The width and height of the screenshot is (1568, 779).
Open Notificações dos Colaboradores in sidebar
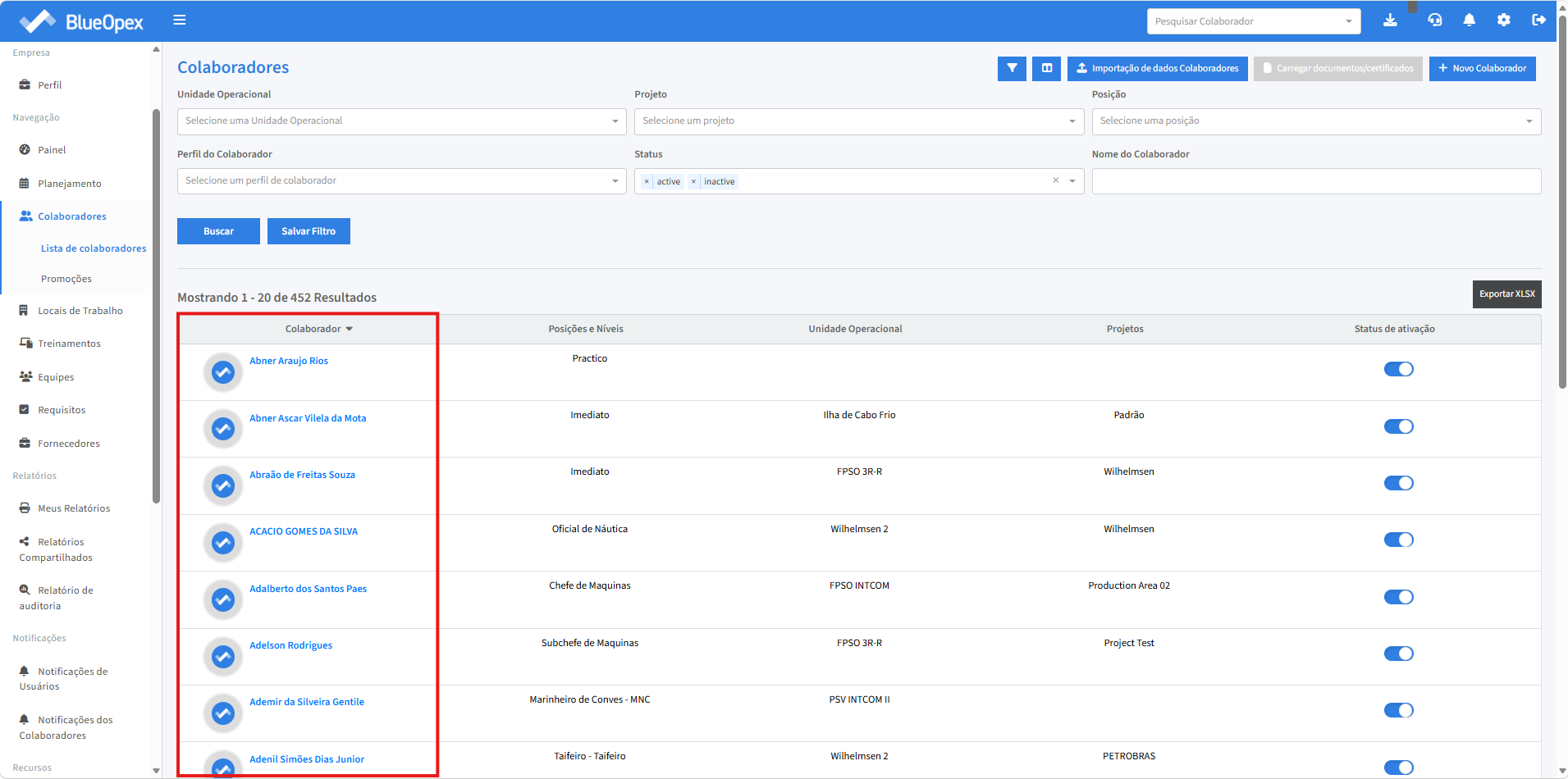point(66,727)
